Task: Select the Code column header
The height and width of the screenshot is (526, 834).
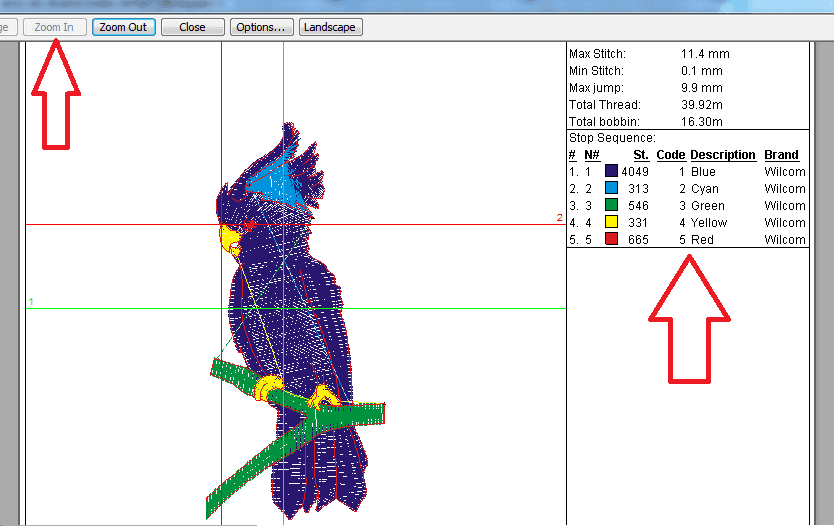Action: click(x=670, y=155)
